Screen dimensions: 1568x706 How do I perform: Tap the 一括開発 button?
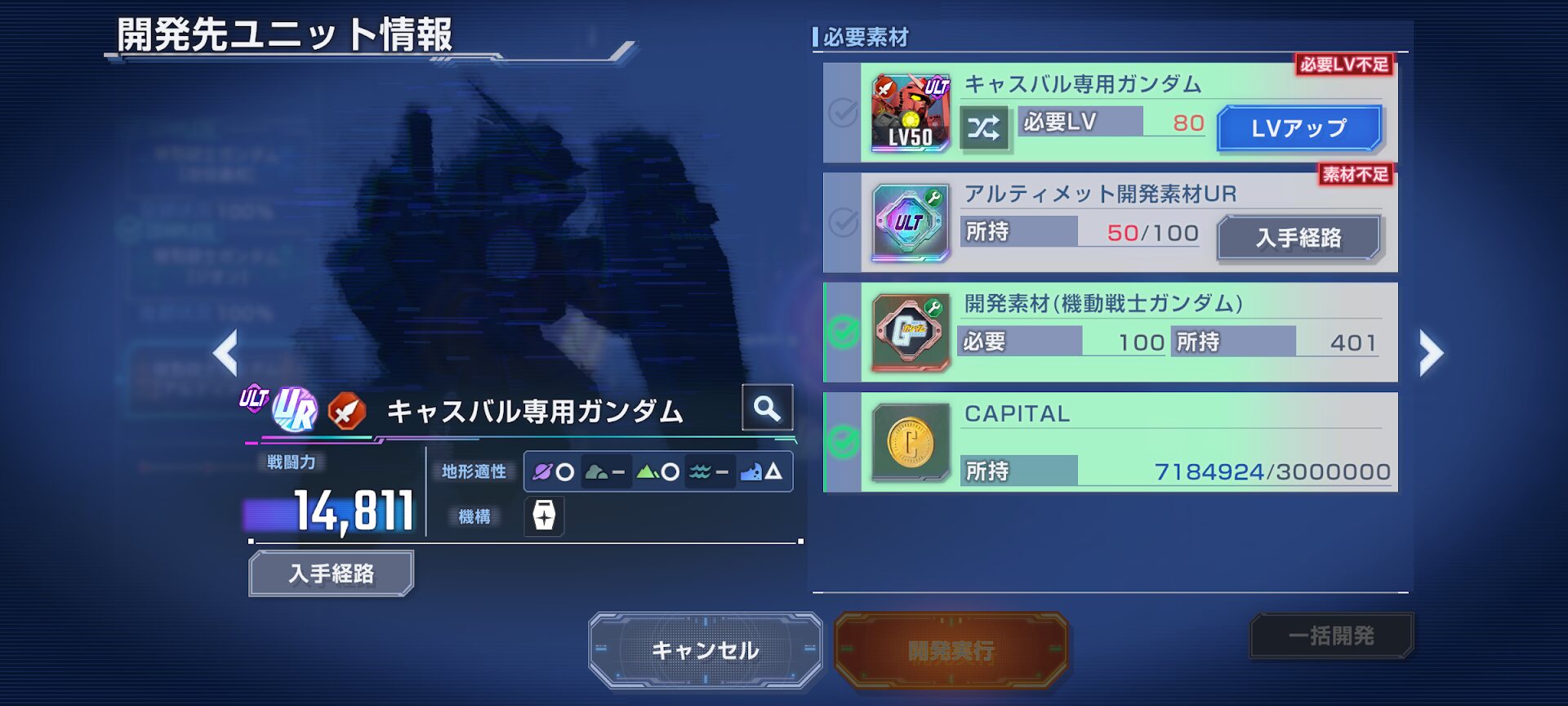1331,636
